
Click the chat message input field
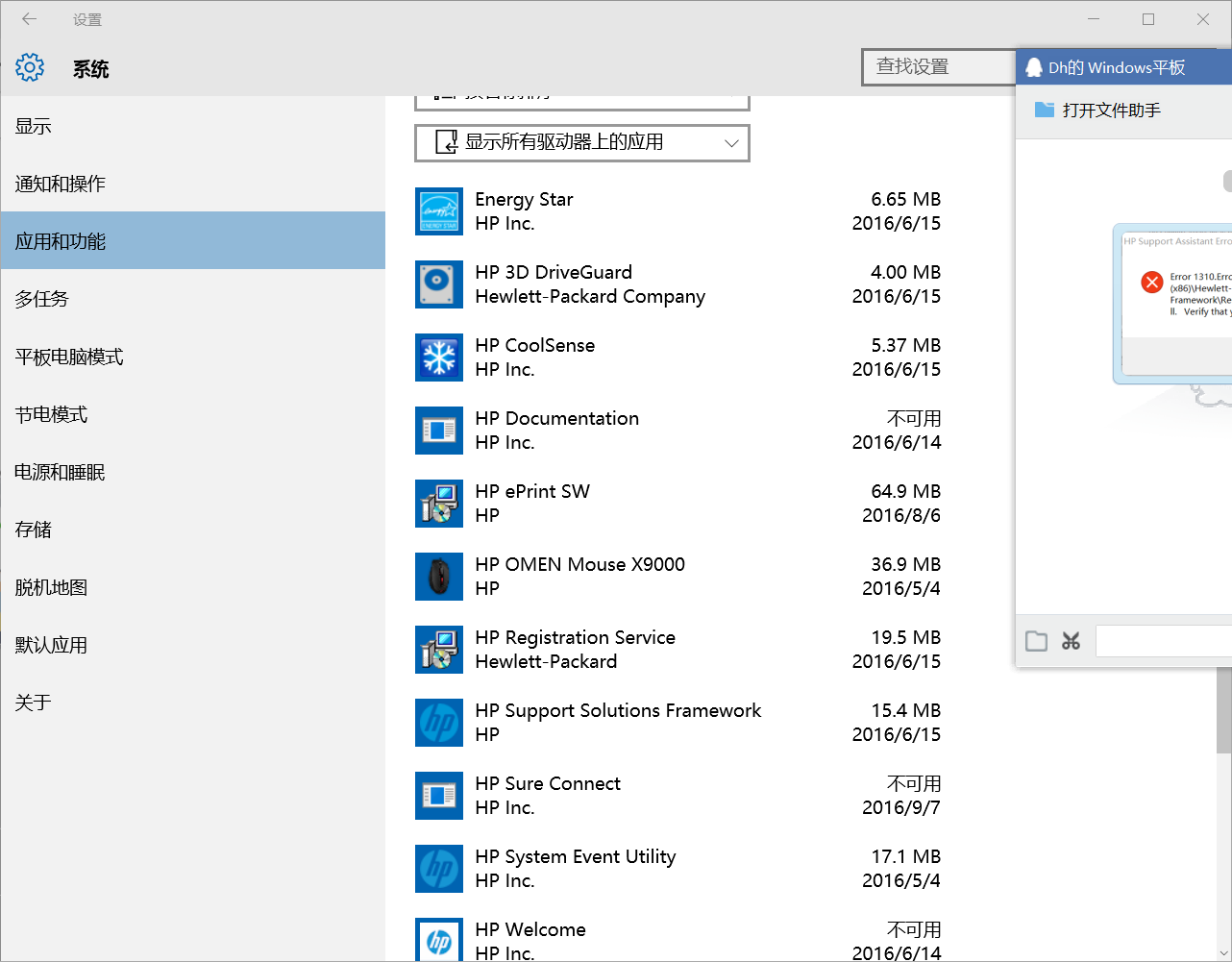click(x=1164, y=641)
